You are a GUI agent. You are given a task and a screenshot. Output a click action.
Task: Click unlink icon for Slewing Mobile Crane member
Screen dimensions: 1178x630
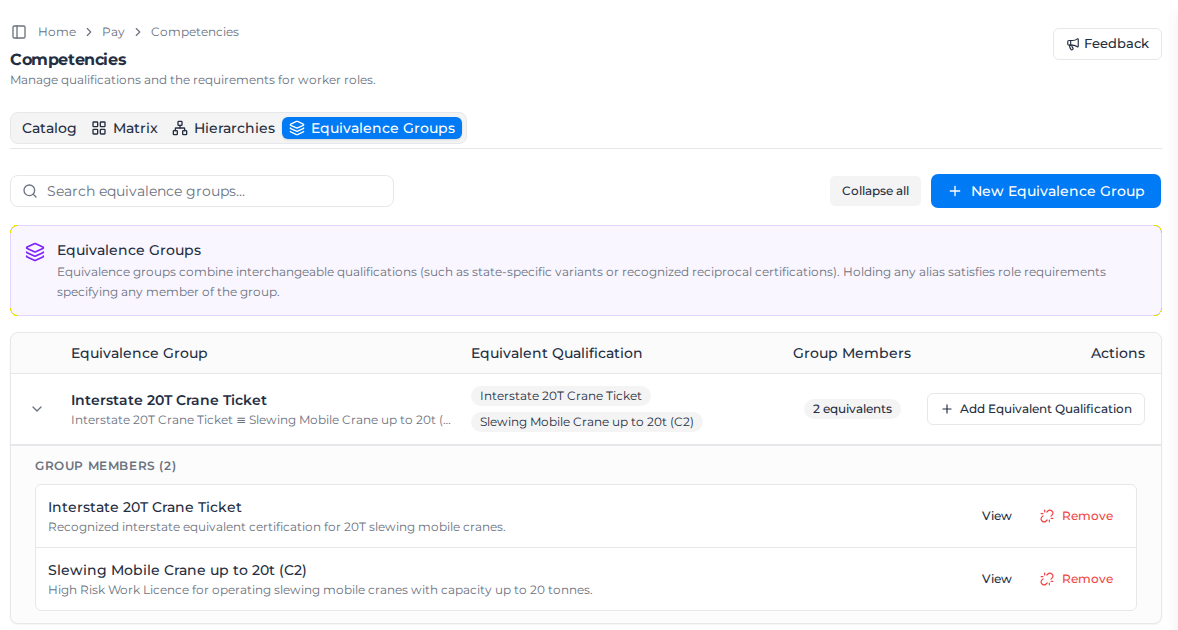[1047, 579]
